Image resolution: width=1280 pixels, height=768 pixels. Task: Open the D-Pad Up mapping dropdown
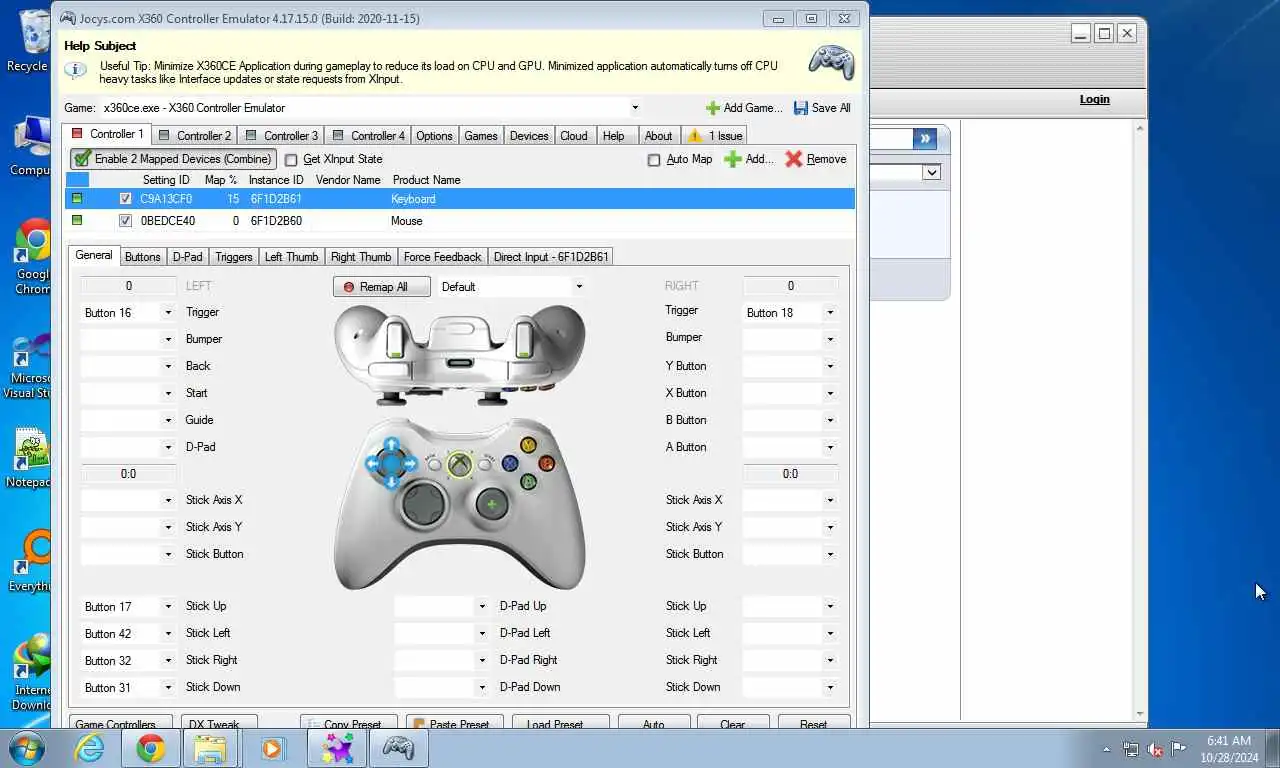482,607
